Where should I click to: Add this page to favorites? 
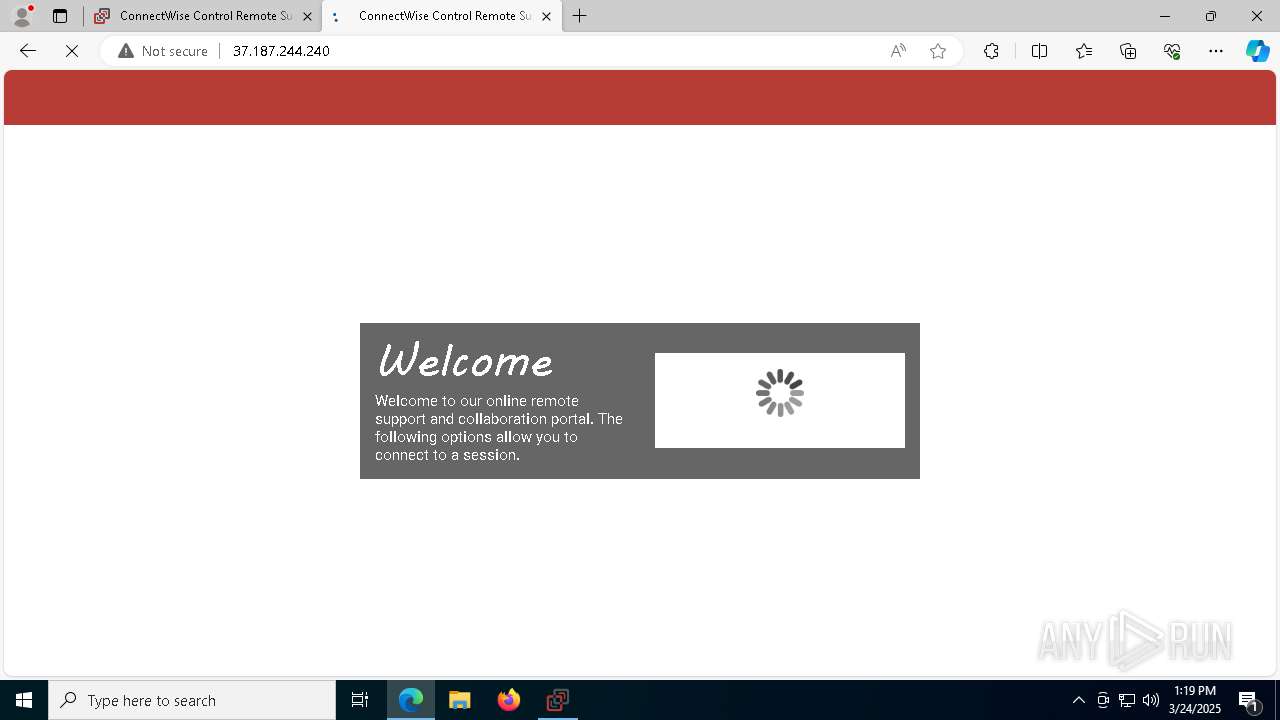tap(938, 51)
